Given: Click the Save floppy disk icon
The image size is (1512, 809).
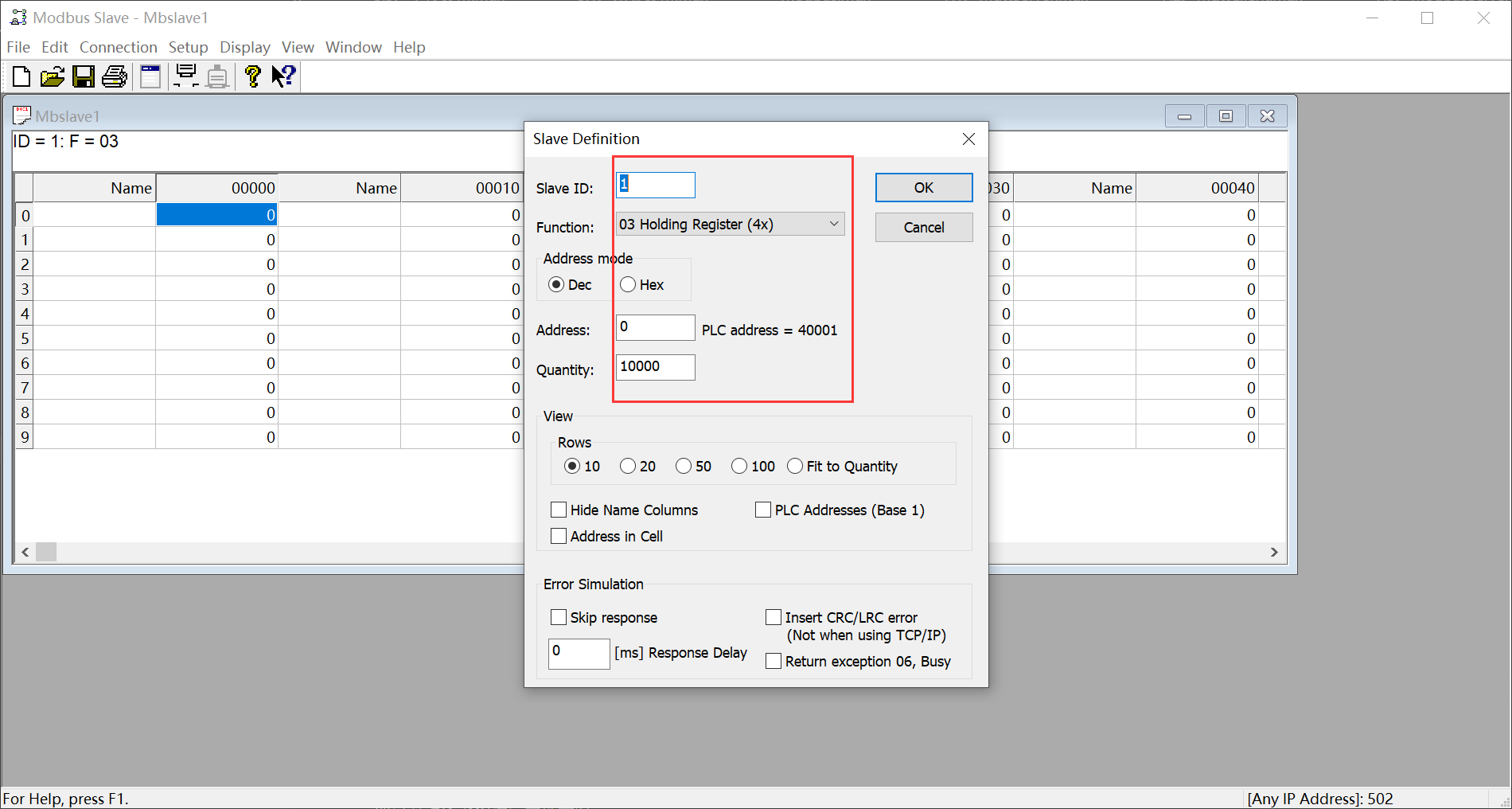Looking at the screenshot, I should click(x=83, y=76).
